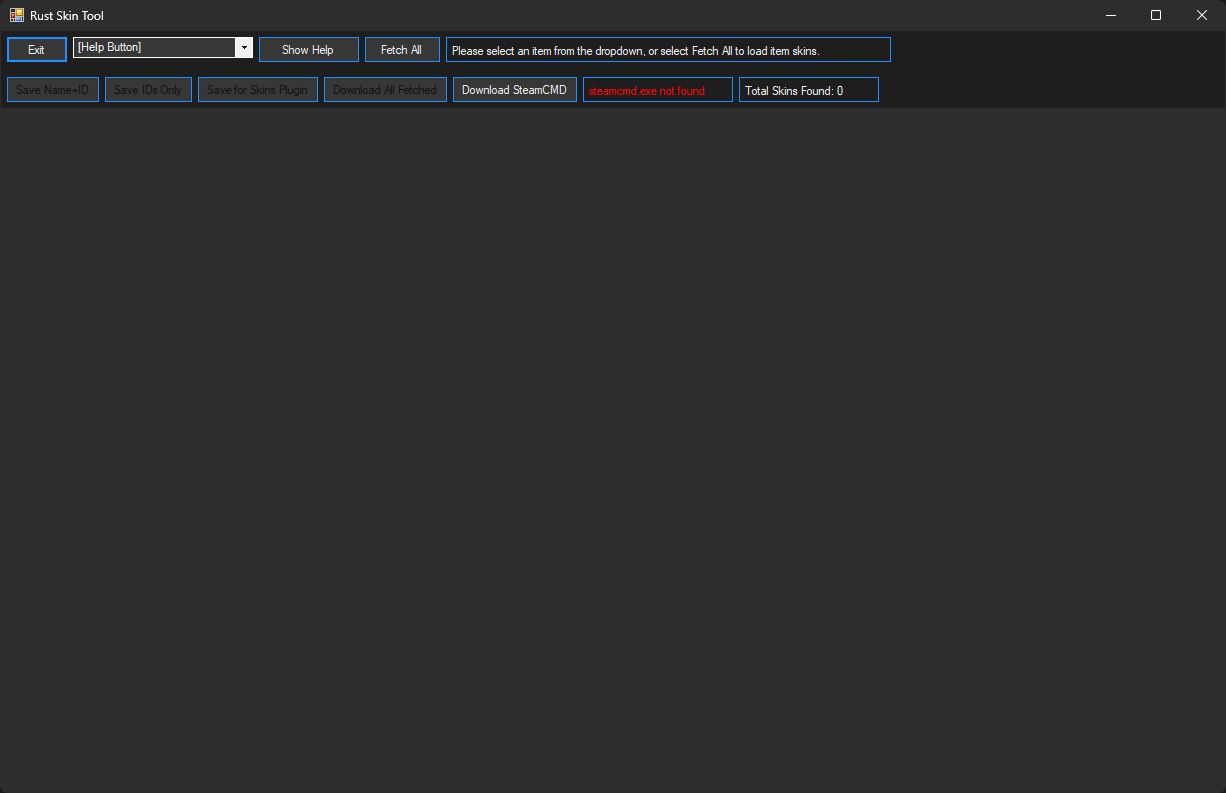Download SteamCMD
This screenshot has height=793, width=1226.
click(514, 90)
